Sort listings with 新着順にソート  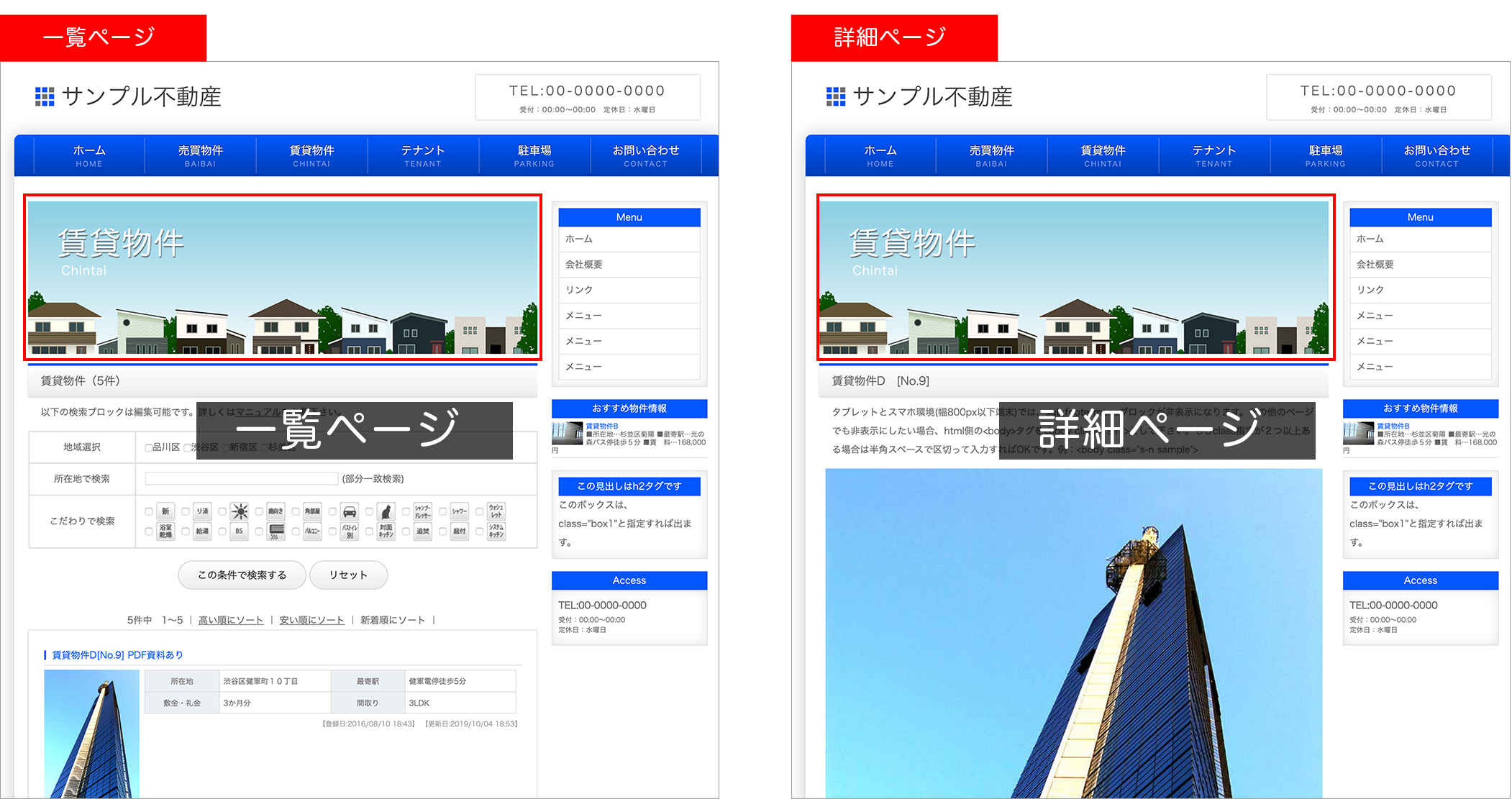click(393, 620)
